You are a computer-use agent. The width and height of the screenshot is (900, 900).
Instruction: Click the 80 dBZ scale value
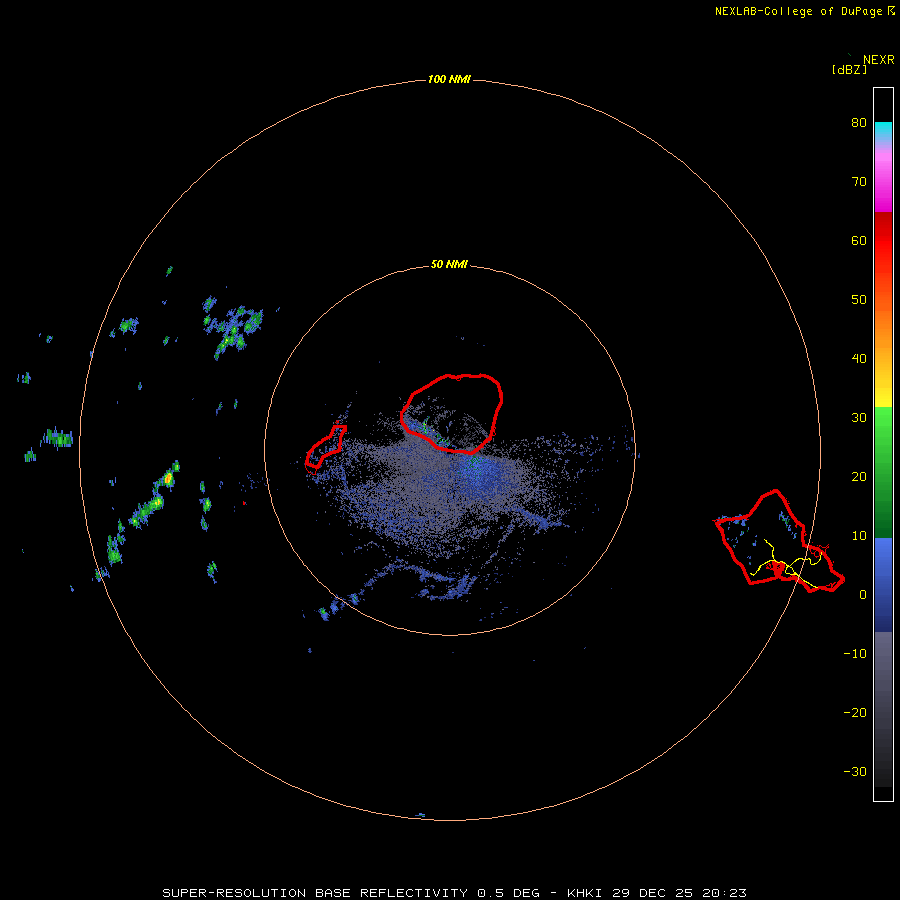[x=859, y=123]
